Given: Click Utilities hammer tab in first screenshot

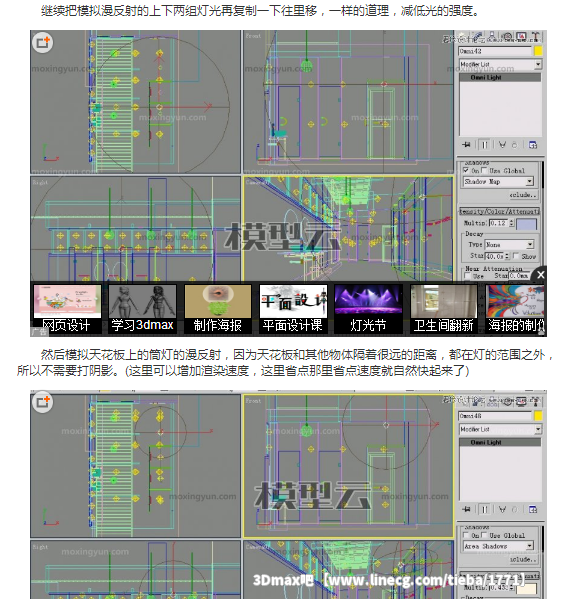Looking at the screenshot, I should 535,37.
